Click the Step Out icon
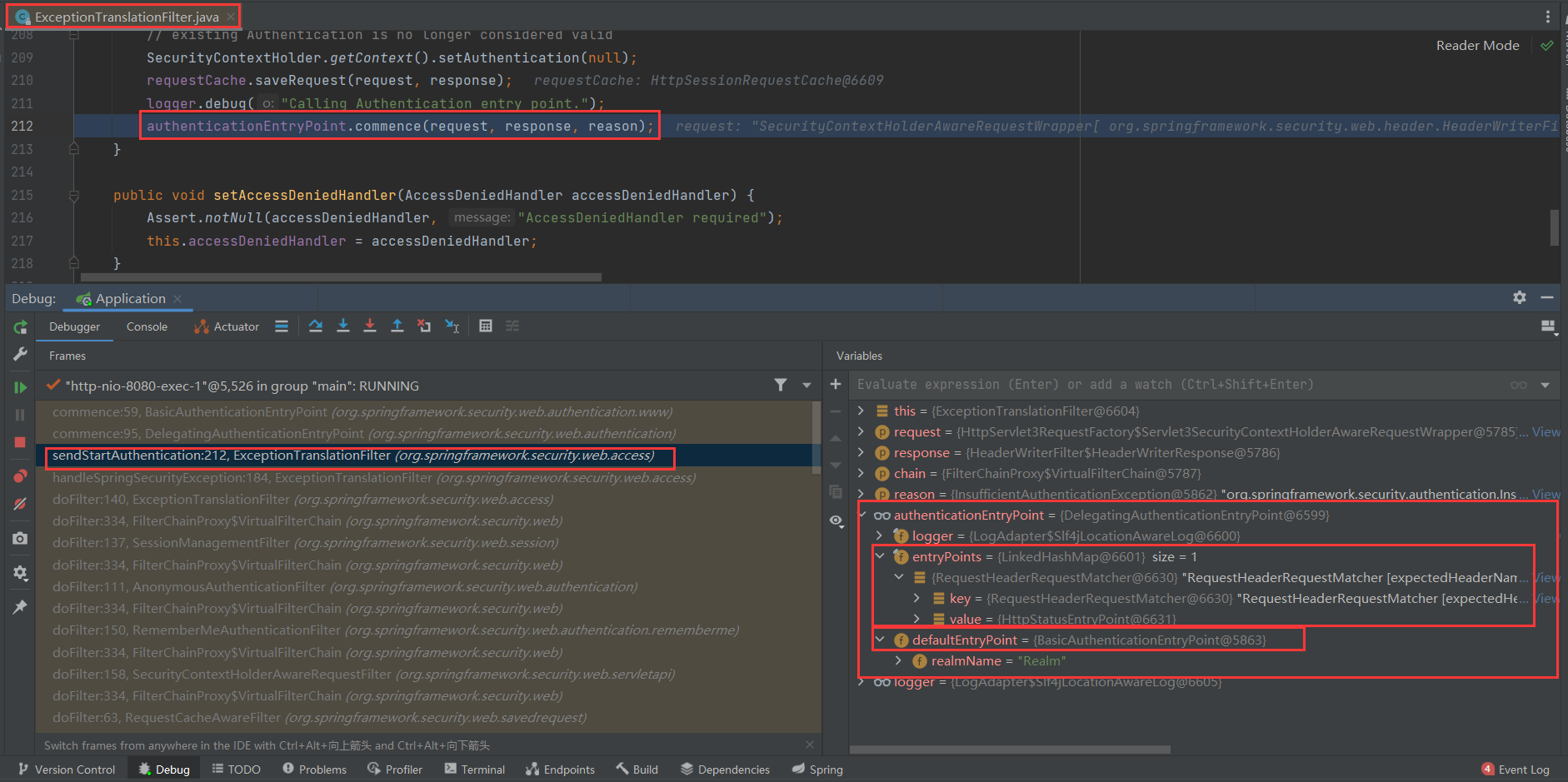 [x=397, y=326]
